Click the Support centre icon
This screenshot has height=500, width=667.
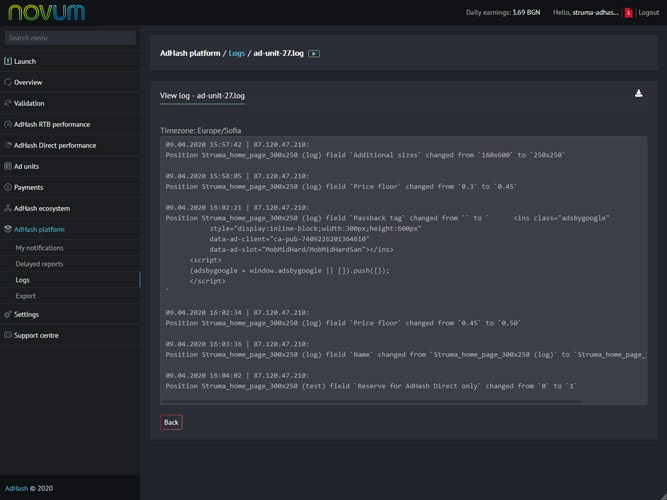pyautogui.click(x=8, y=335)
